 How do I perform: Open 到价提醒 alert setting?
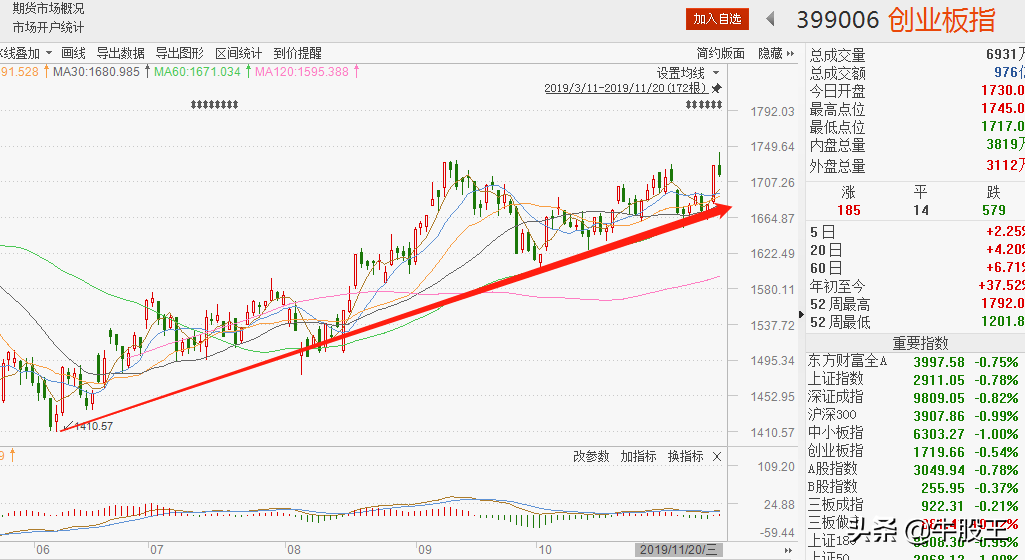297,54
